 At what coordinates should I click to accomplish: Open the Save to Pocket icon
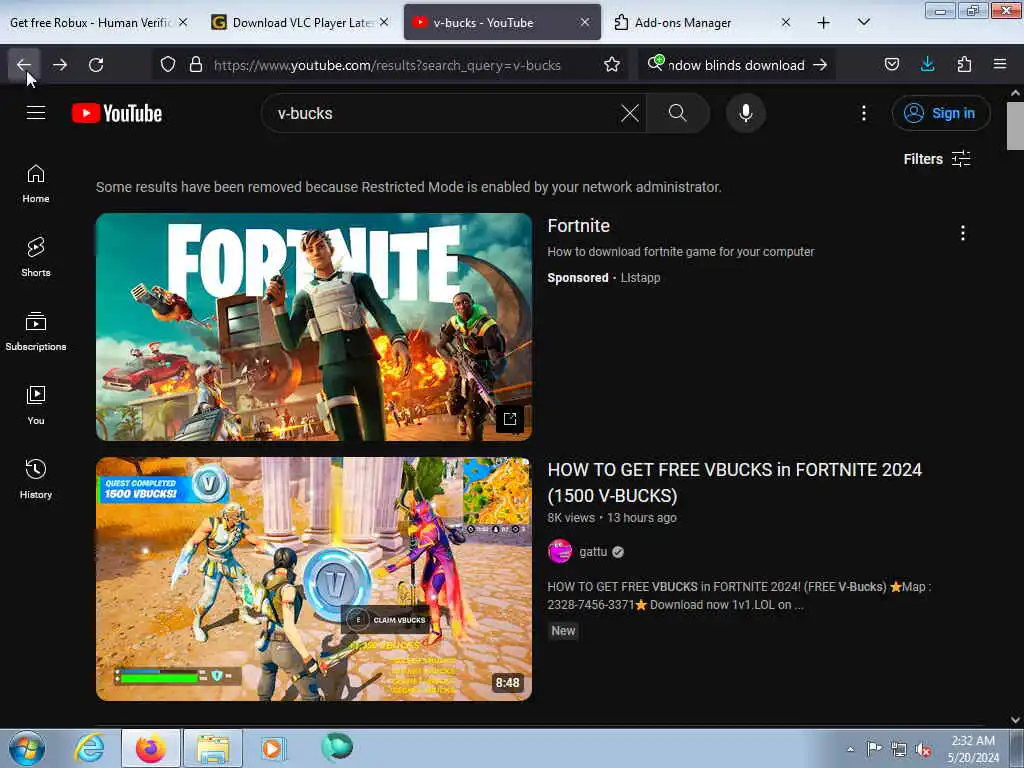891,65
